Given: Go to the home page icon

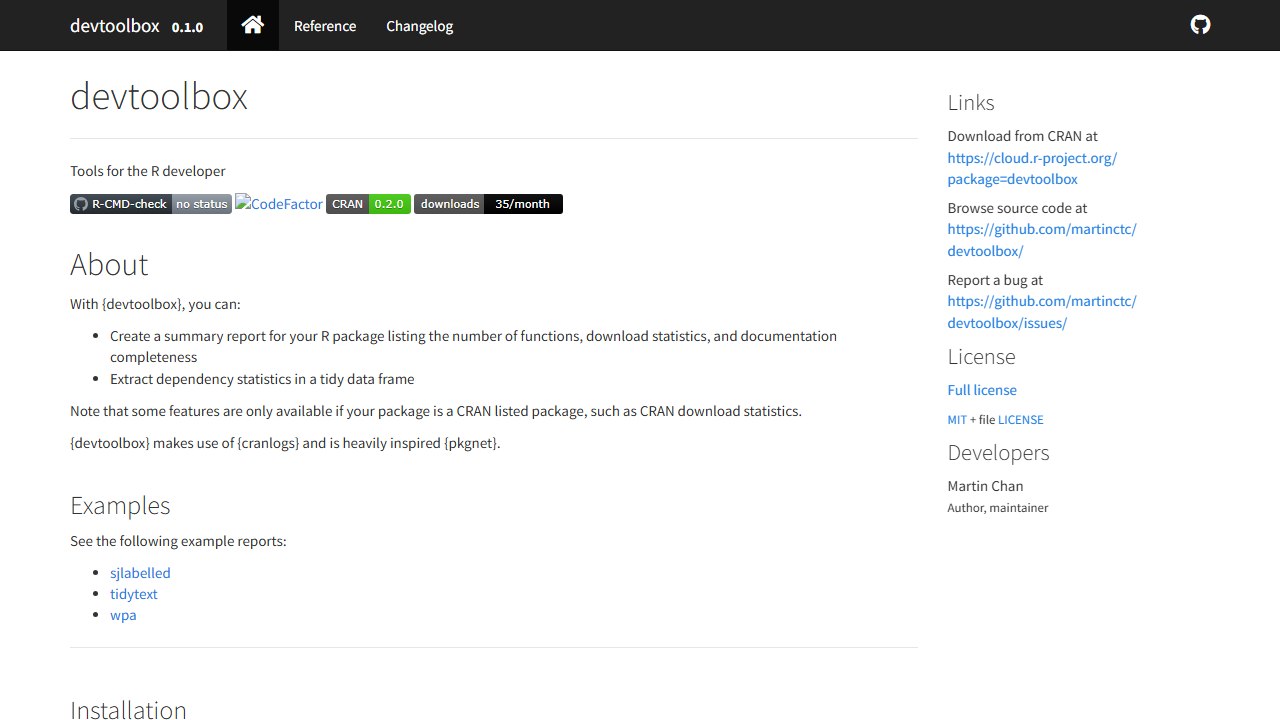Looking at the screenshot, I should pos(252,25).
